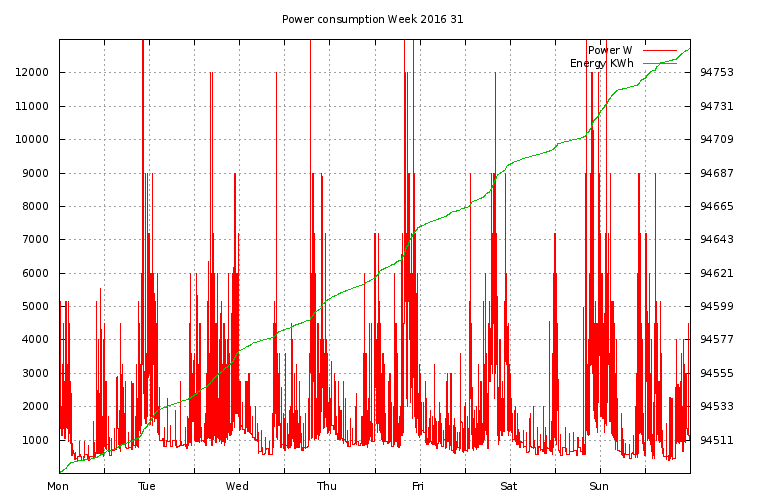Click the 94599 right axis value

(x=717, y=307)
